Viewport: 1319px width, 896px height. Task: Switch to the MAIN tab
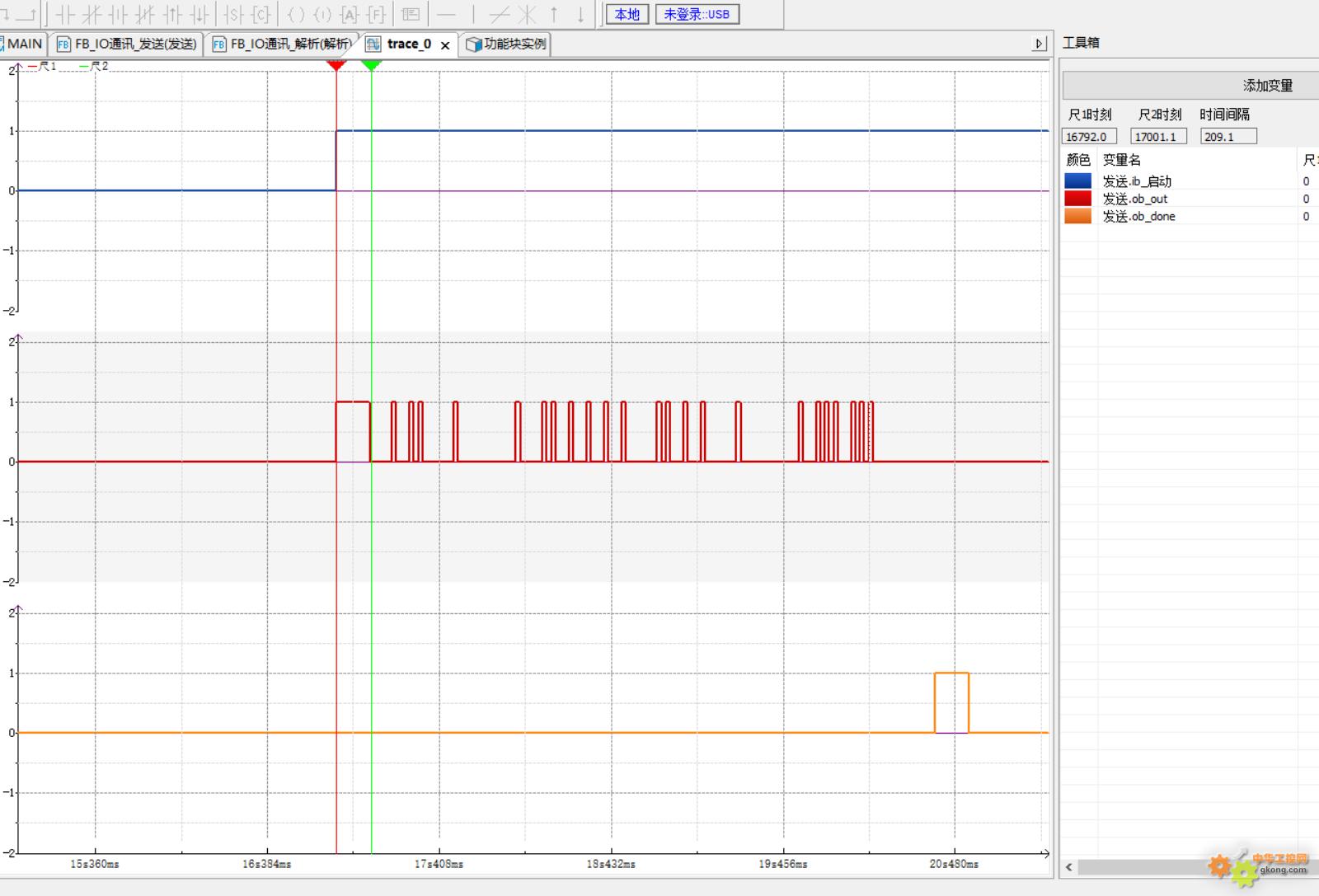point(24,44)
